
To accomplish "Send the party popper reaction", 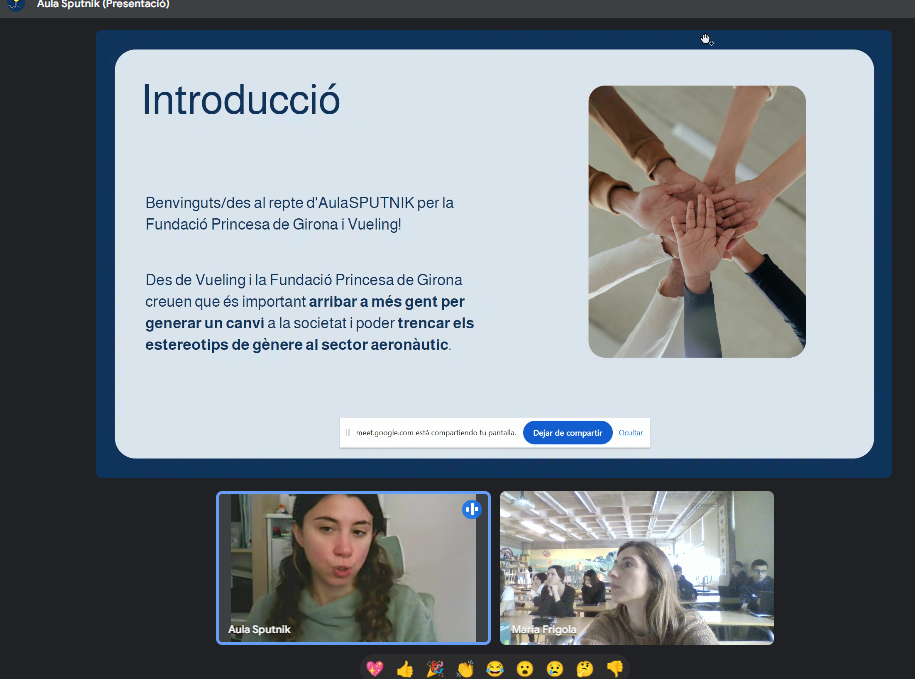I will point(435,669).
